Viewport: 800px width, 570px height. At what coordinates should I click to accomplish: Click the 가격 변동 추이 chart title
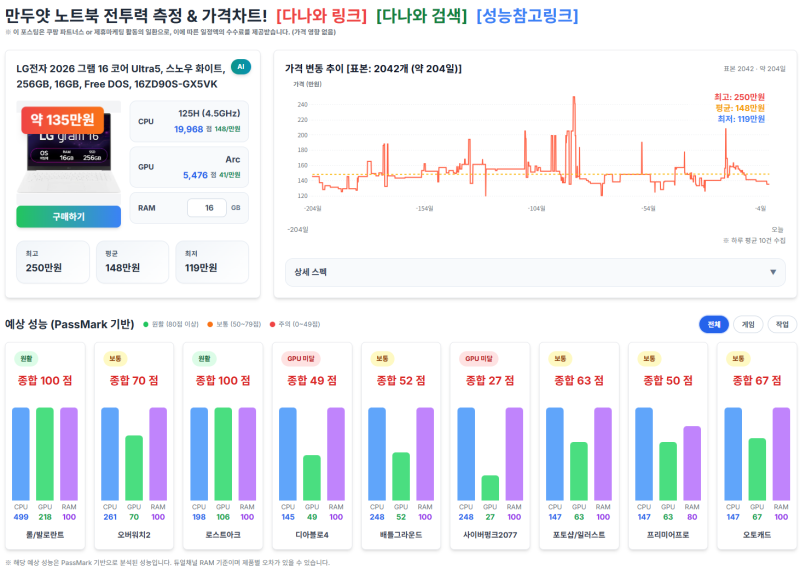pyautogui.click(x=373, y=68)
